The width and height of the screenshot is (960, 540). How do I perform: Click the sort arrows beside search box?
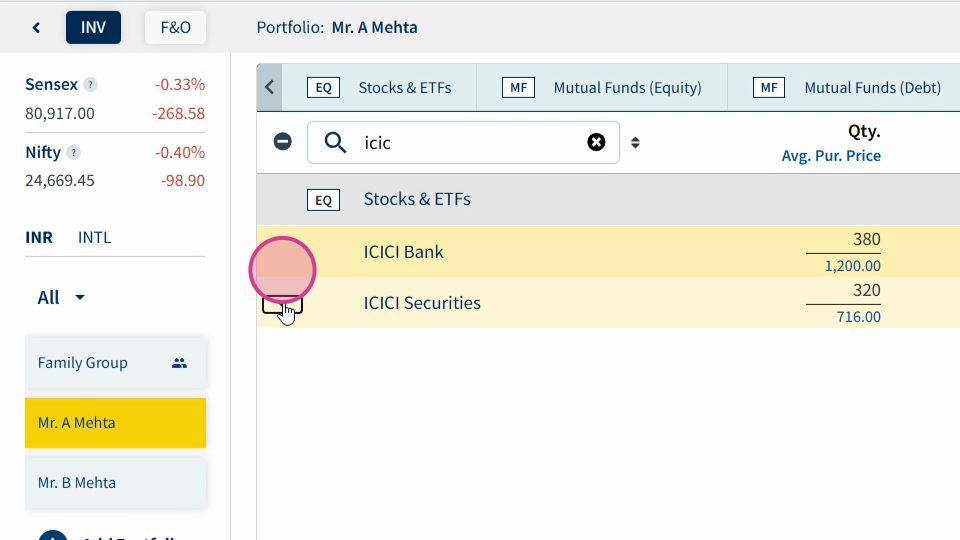coord(635,143)
